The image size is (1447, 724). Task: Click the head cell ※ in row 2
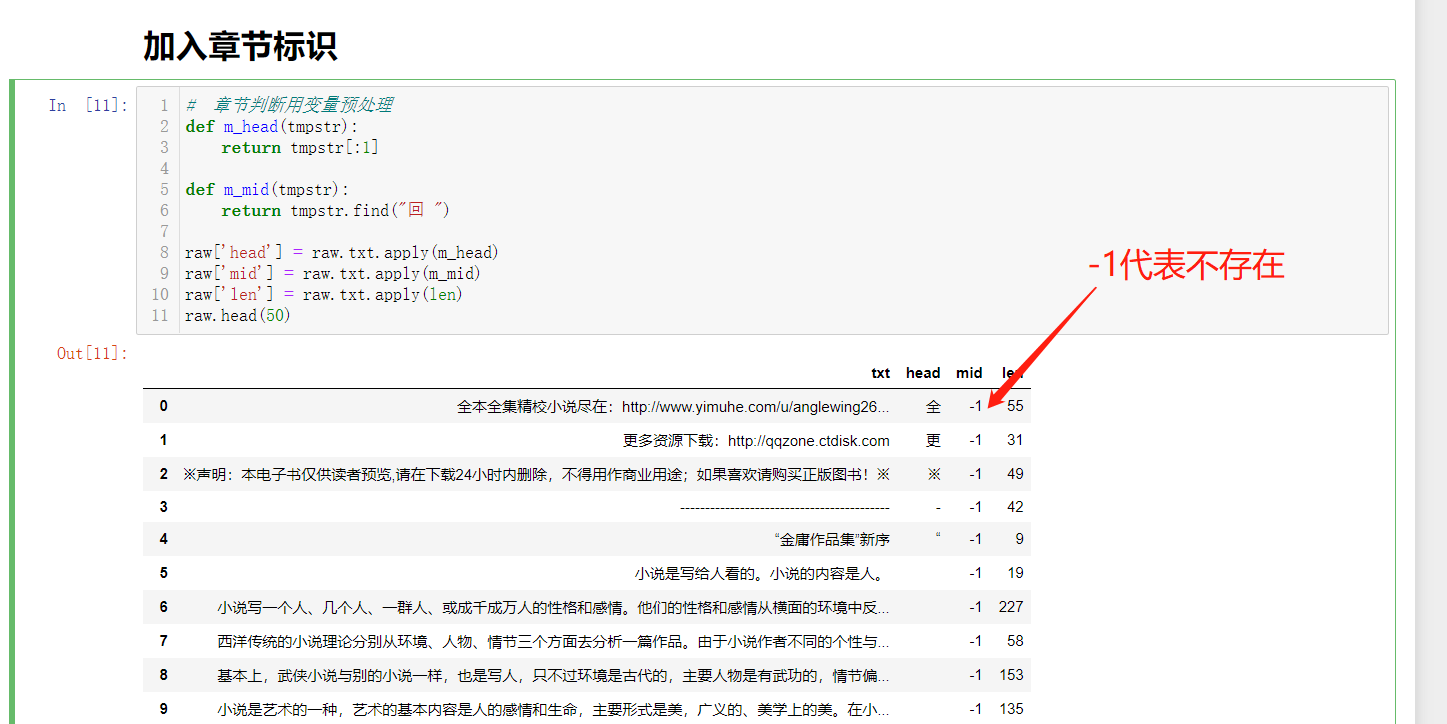pyautogui.click(x=934, y=474)
